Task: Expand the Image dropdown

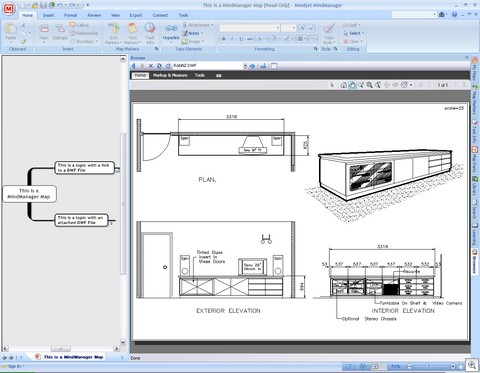Action: (203, 42)
